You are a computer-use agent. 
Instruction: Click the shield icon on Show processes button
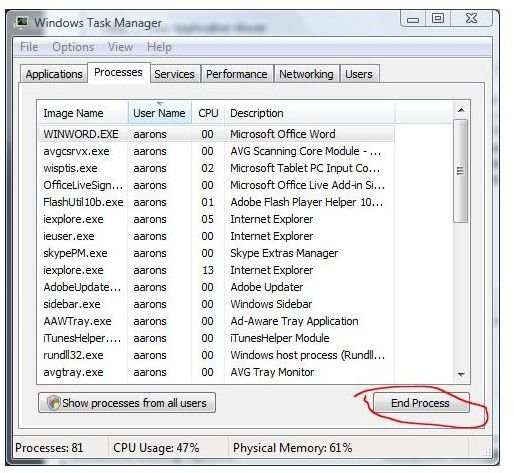coord(53,403)
